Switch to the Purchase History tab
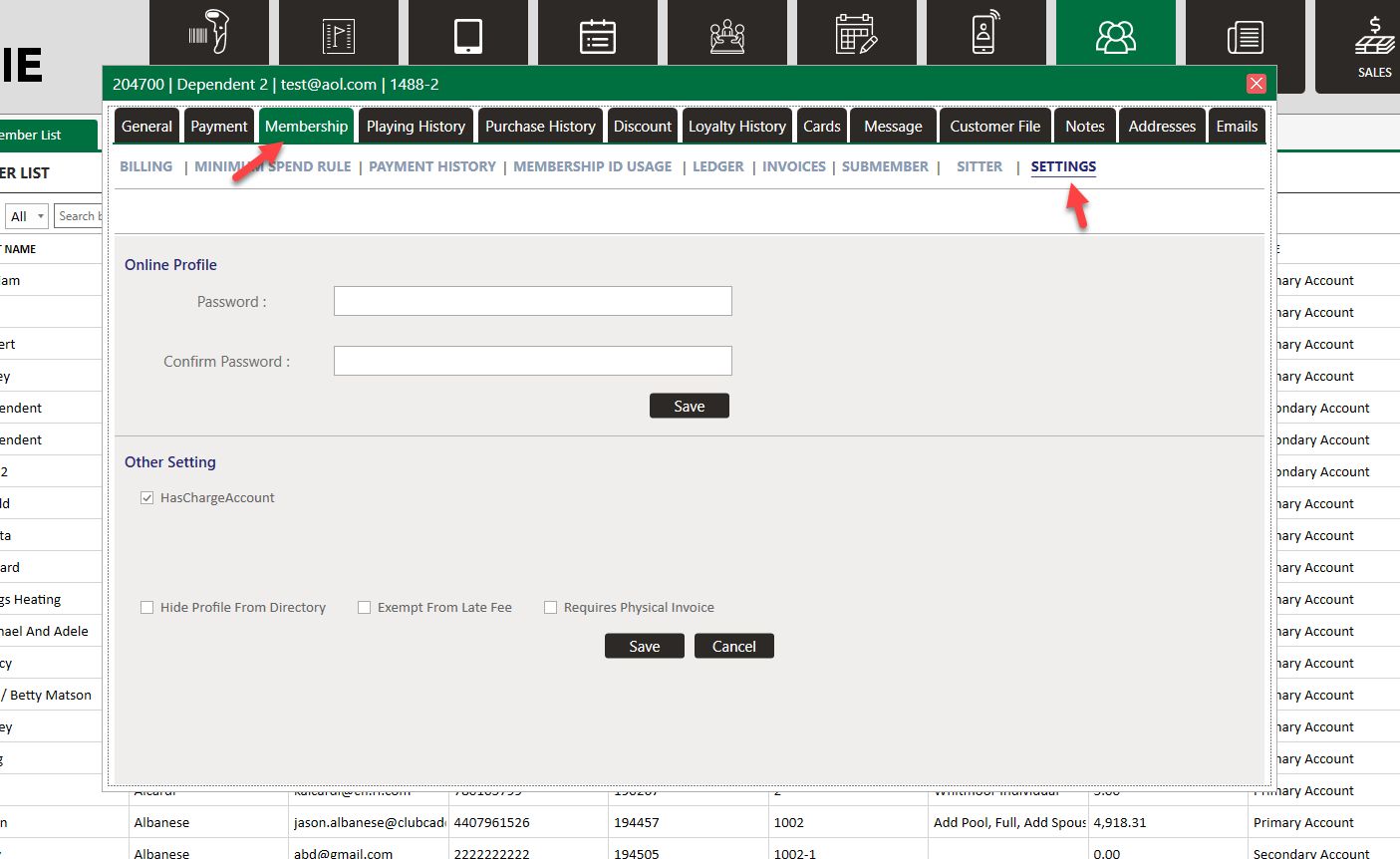 [x=540, y=127]
